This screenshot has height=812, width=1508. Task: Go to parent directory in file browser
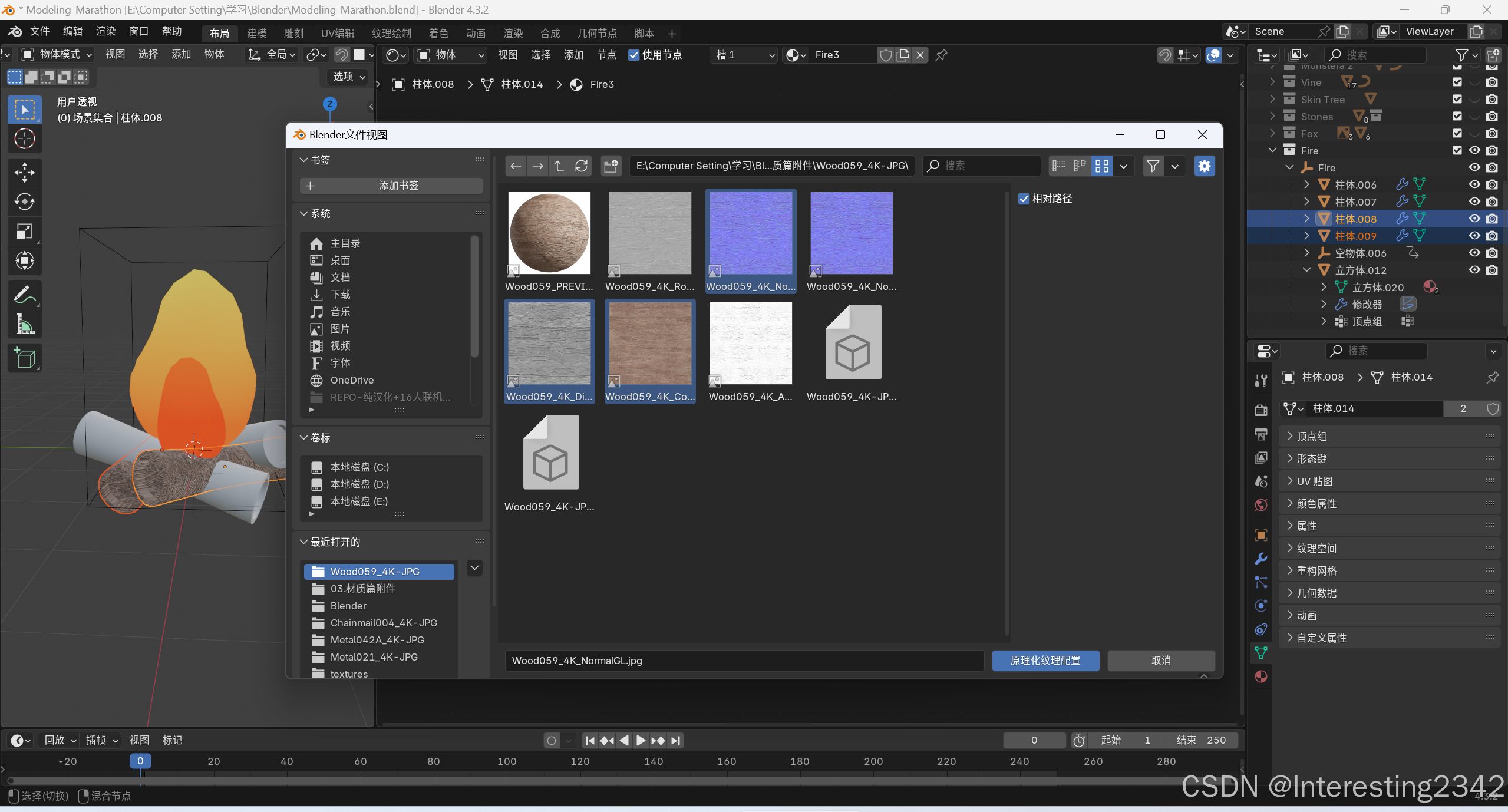coord(559,166)
